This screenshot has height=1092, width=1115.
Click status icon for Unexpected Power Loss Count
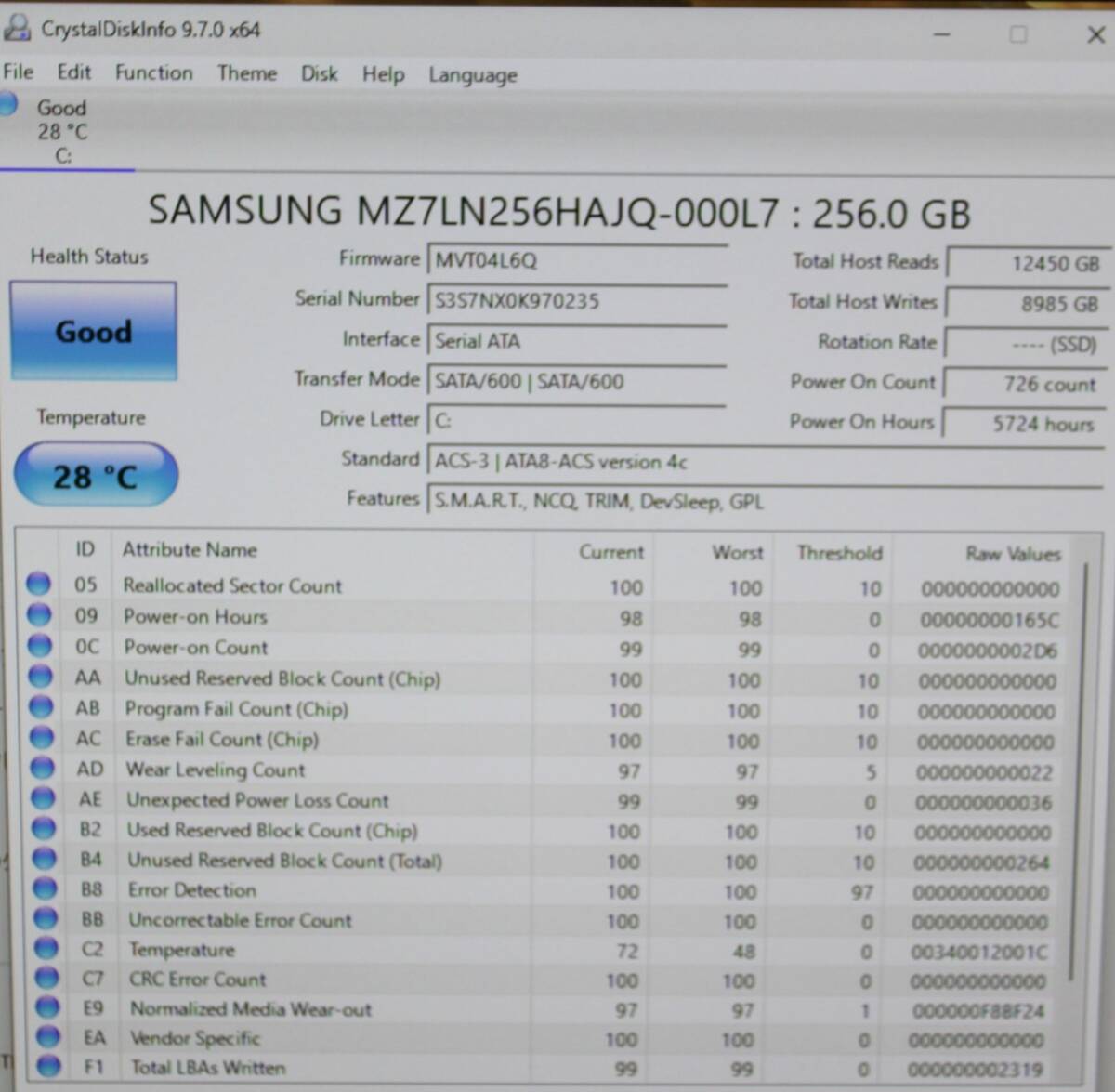pos(43,797)
